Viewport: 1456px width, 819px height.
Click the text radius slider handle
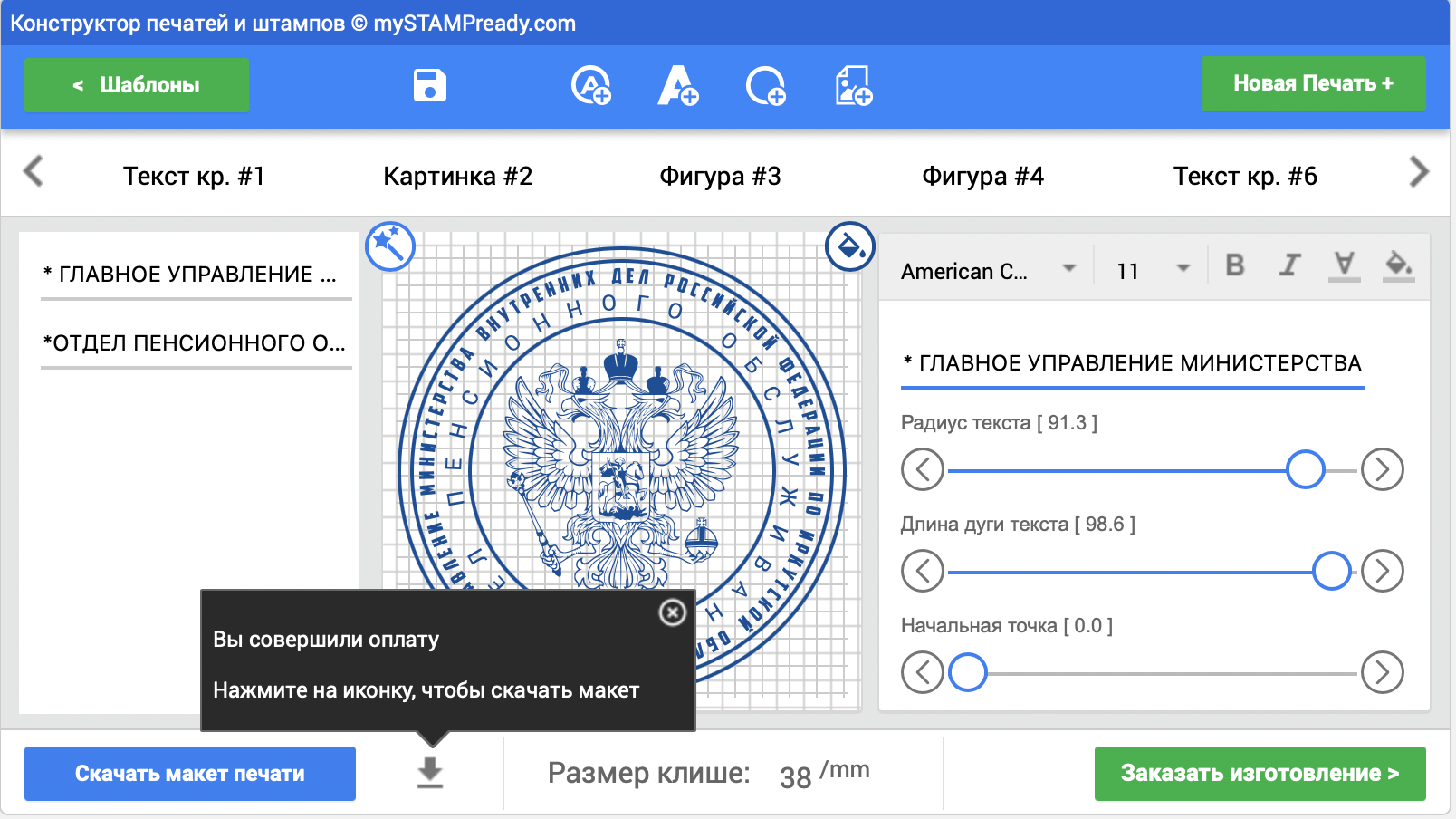click(x=1306, y=469)
